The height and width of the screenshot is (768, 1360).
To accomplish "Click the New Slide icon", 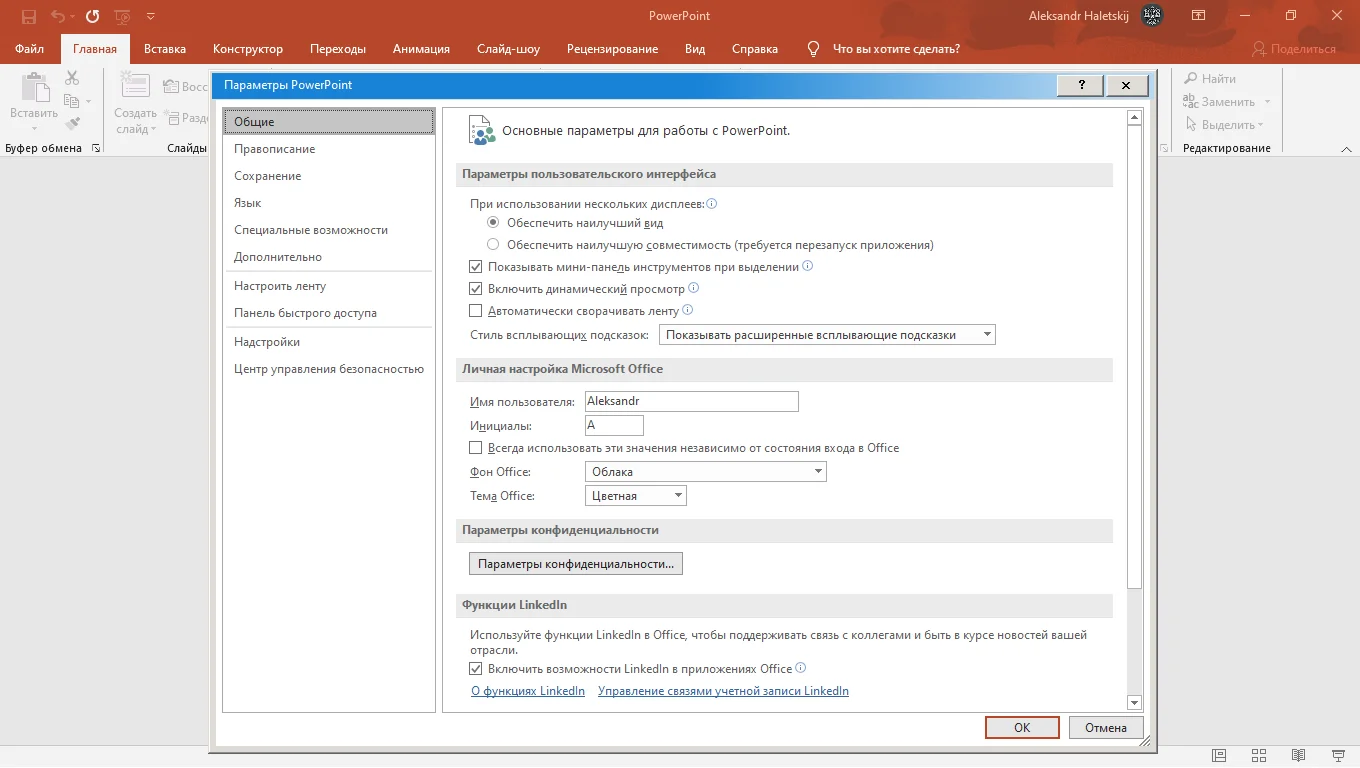I will pos(135,87).
